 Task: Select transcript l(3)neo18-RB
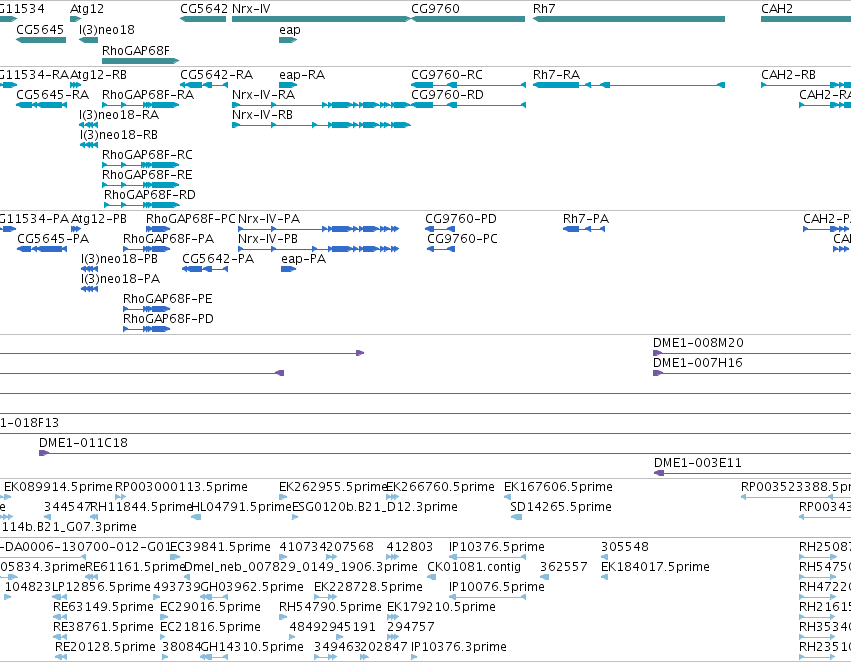coord(88,145)
